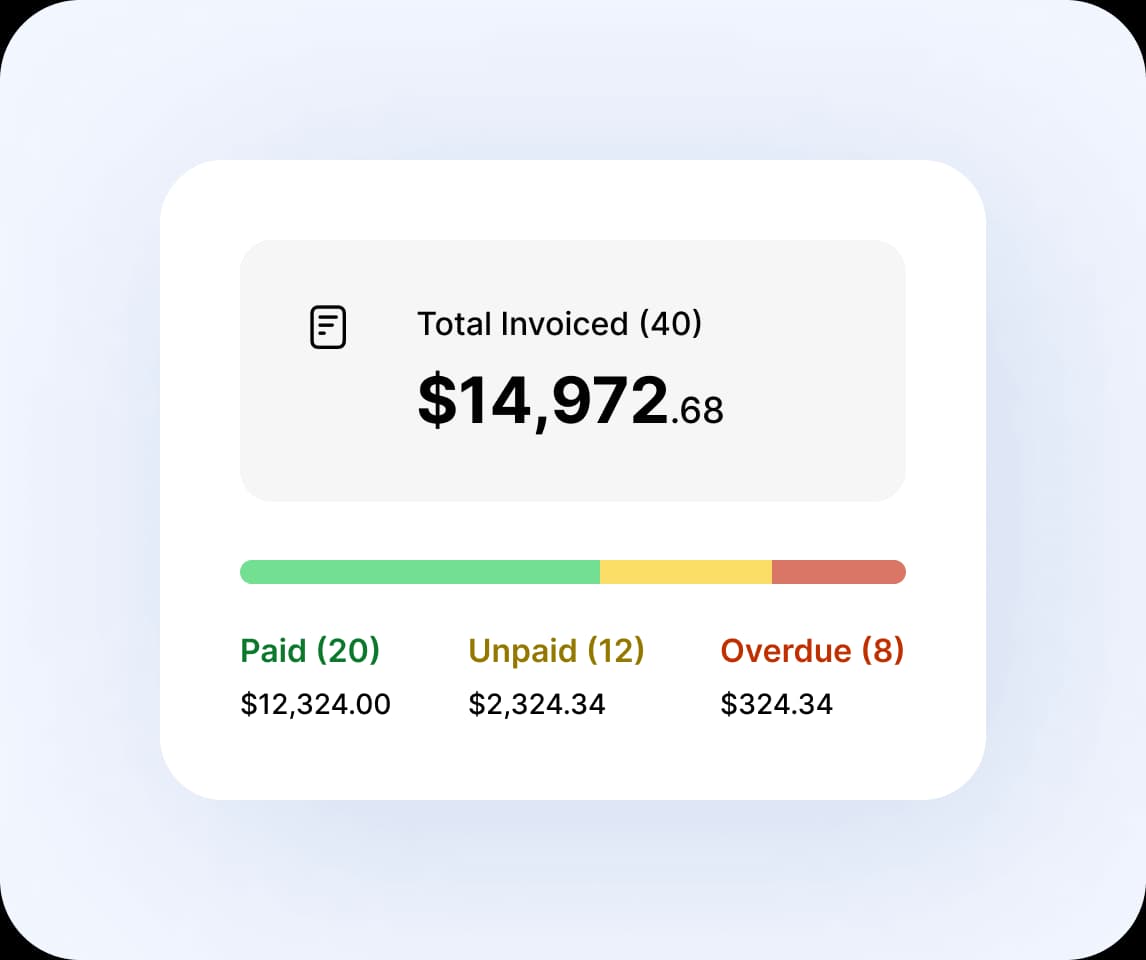This screenshot has width=1146, height=960.
Task: Select the yellow Unpaid progress segment
Action: click(x=686, y=572)
